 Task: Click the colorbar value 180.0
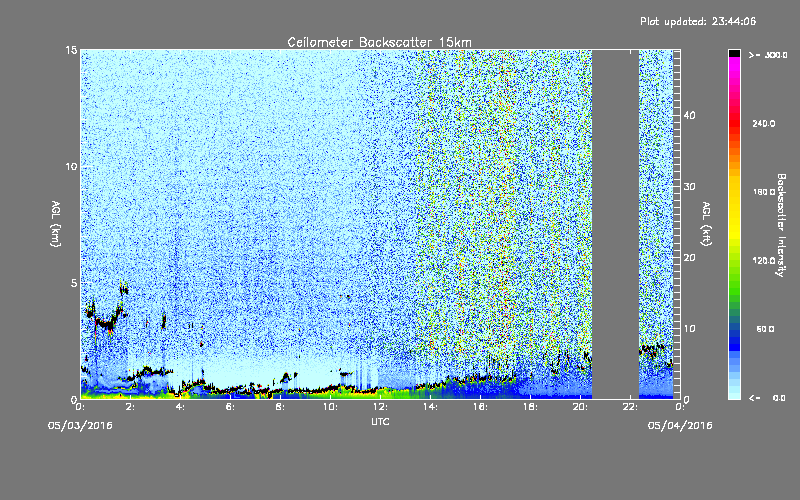click(764, 192)
